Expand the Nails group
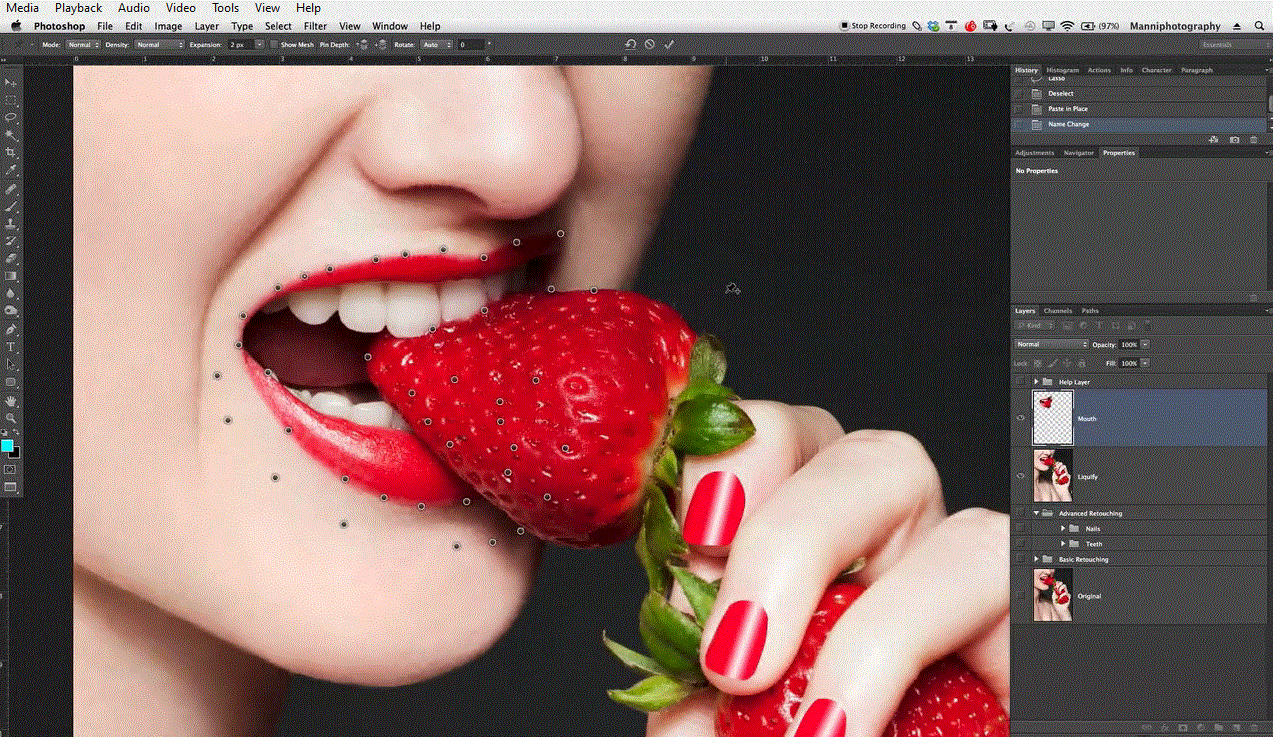The height and width of the screenshot is (737, 1273). [1063, 528]
